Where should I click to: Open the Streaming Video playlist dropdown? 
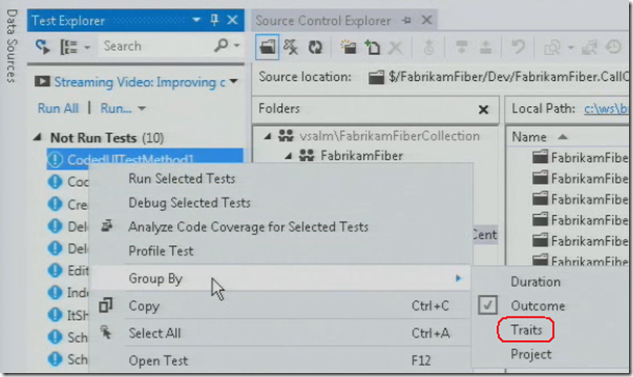[233, 82]
